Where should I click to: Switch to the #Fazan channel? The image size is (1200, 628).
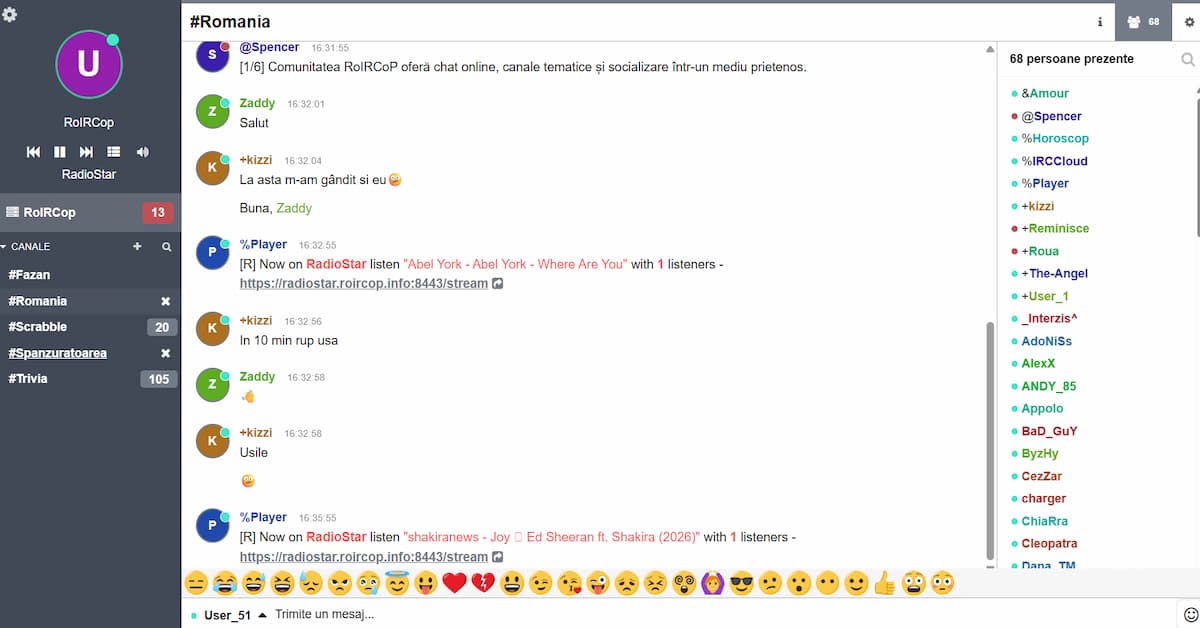90,274
